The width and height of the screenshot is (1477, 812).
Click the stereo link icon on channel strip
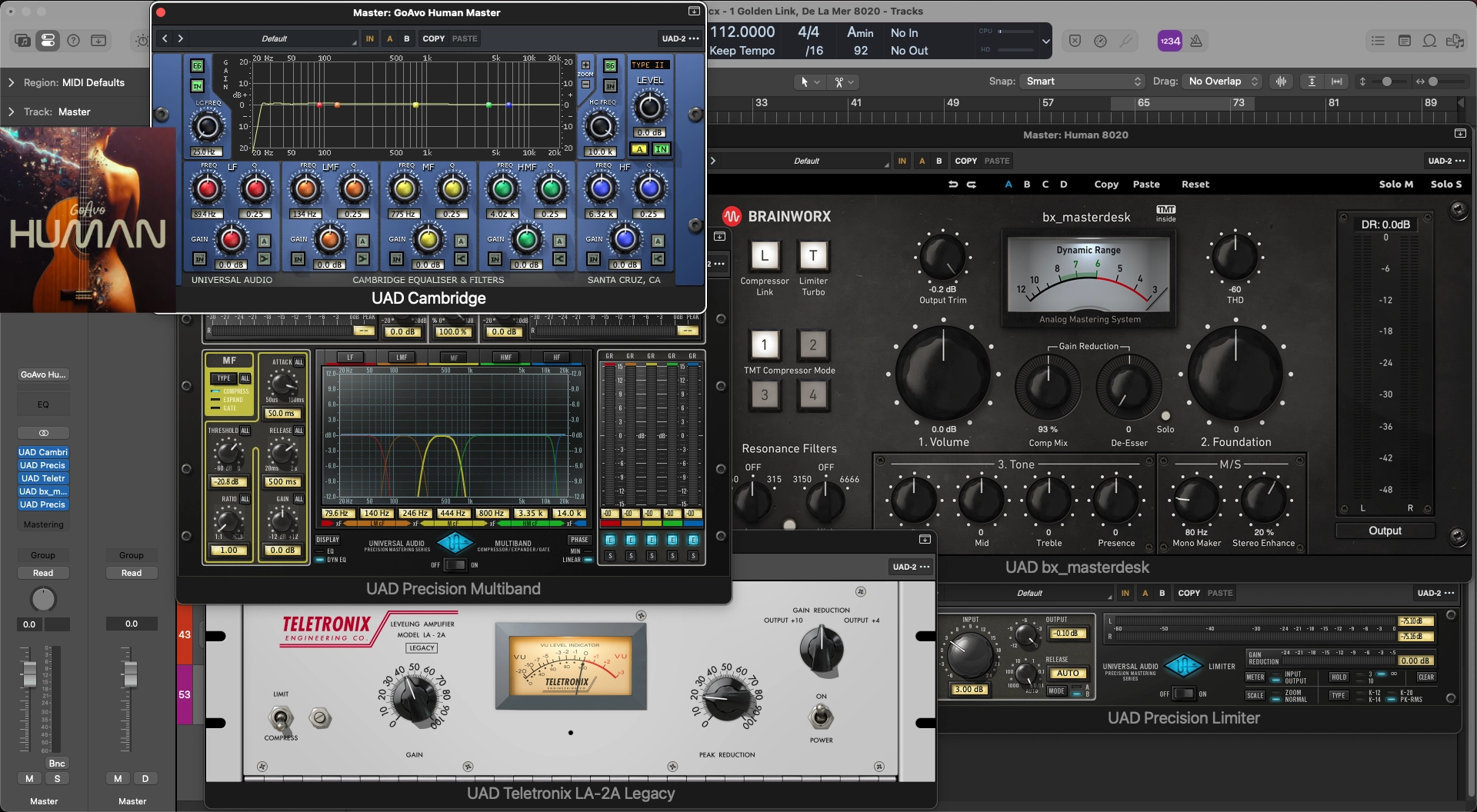(43, 433)
